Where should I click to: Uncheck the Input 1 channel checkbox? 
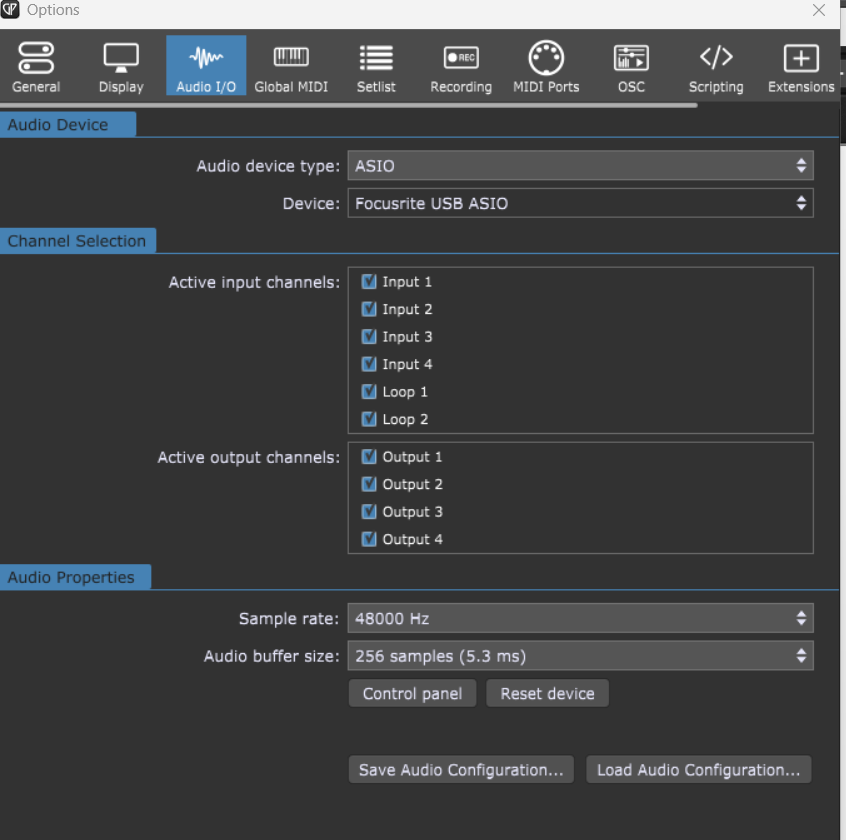point(369,282)
